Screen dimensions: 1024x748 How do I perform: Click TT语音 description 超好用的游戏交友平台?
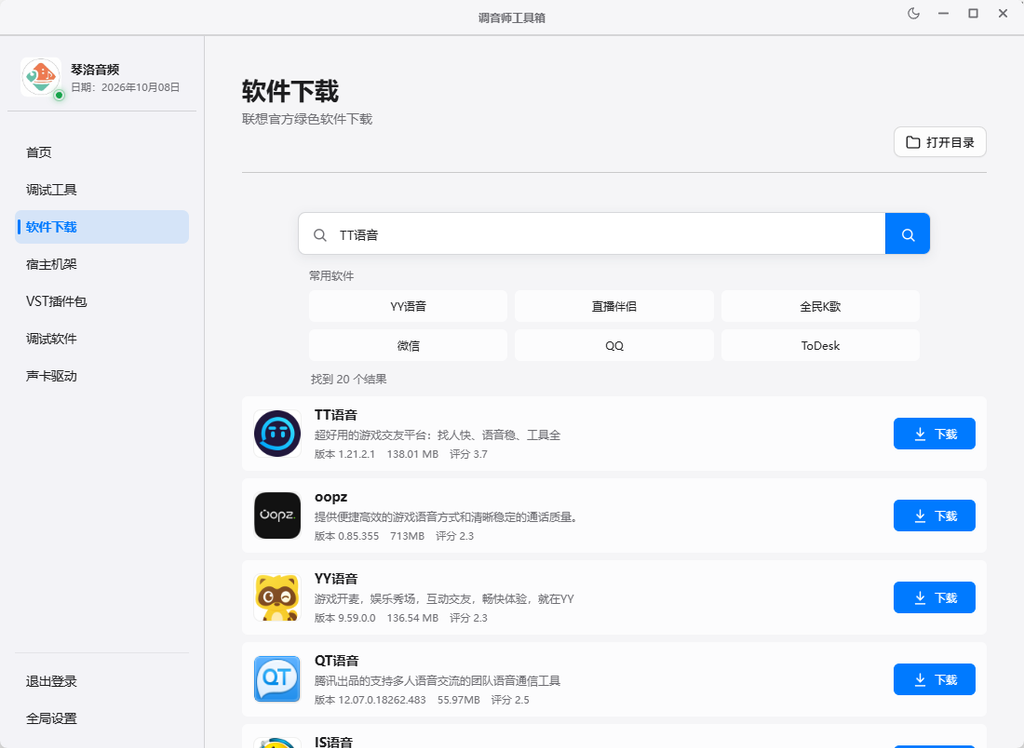[x=438, y=435]
